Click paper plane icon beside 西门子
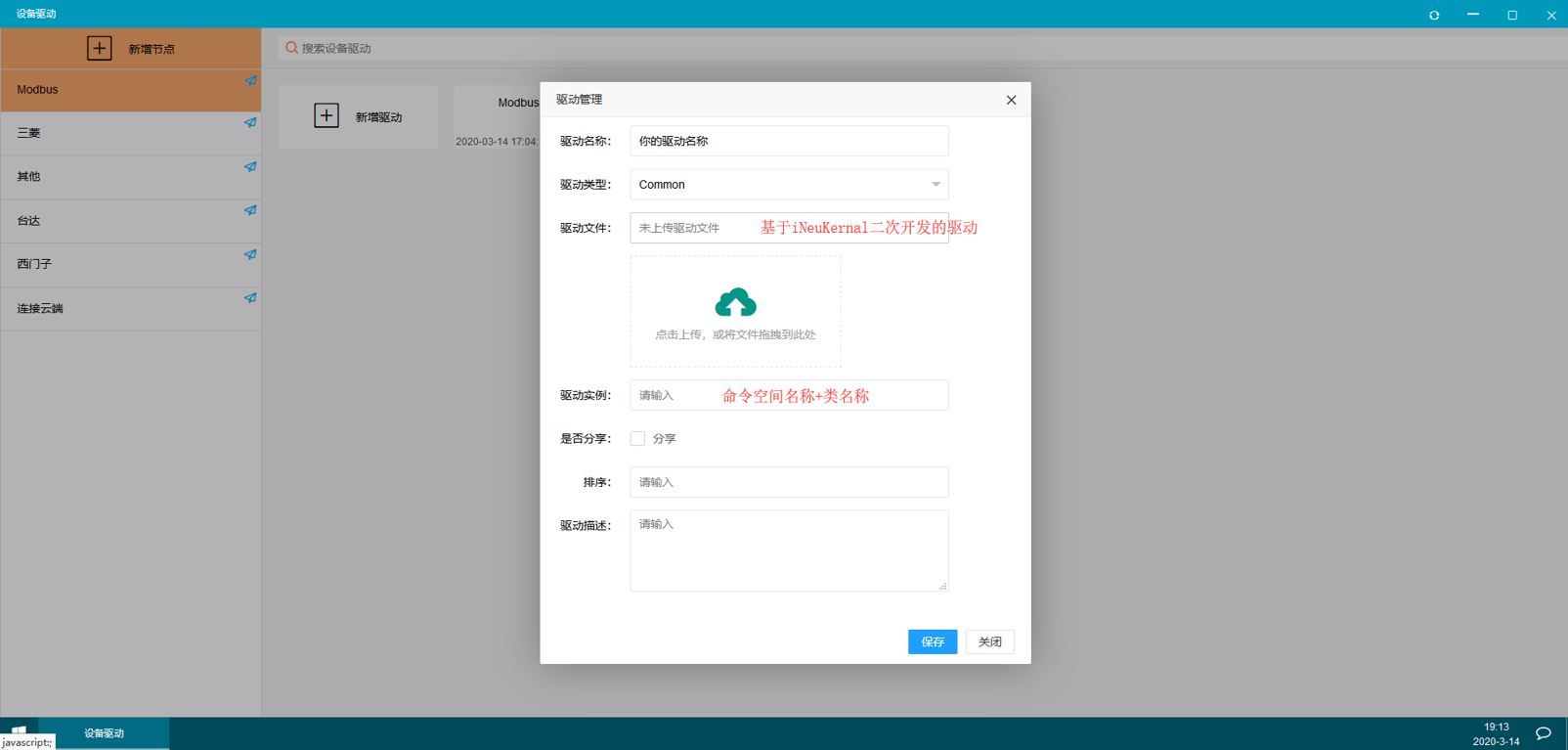The image size is (1568, 750). coord(250,255)
